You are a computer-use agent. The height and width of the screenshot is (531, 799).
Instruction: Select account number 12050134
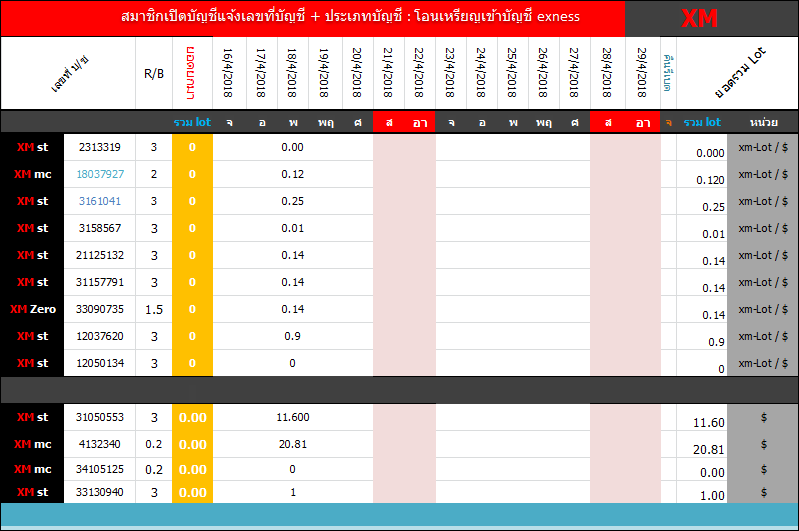click(x=100, y=363)
